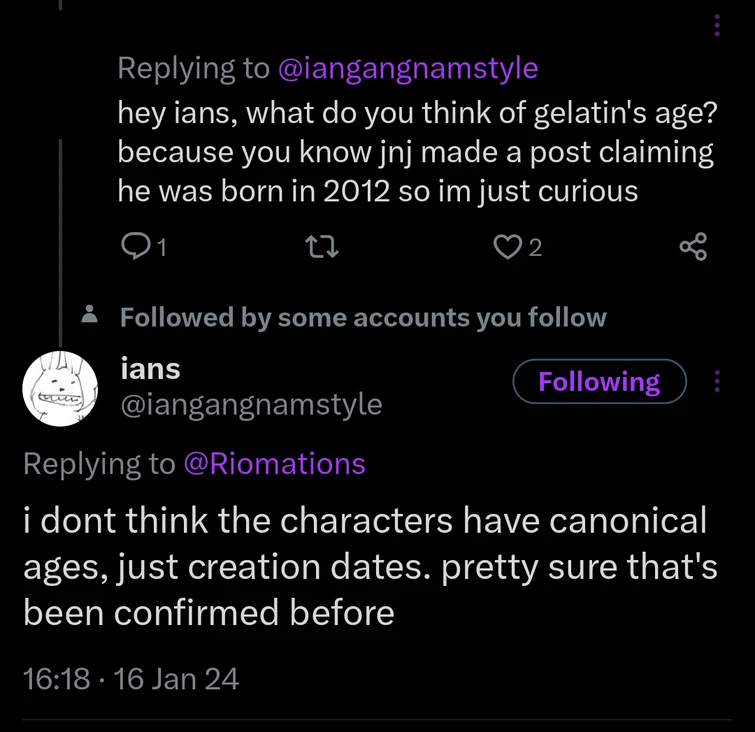Click the display name 'ians'

pyautogui.click(x=150, y=368)
